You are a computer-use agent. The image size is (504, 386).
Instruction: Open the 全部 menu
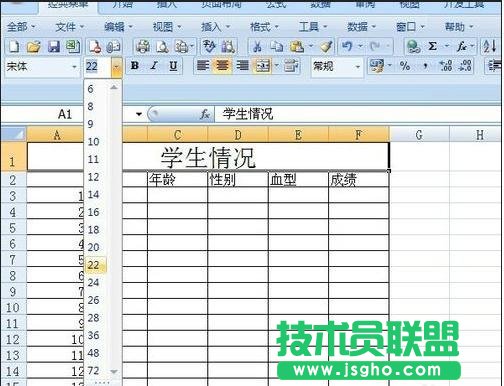(x=21, y=27)
